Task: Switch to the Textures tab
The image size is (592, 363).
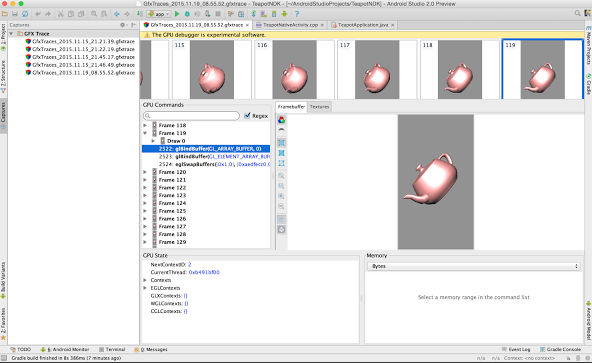Action: coord(319,107)
